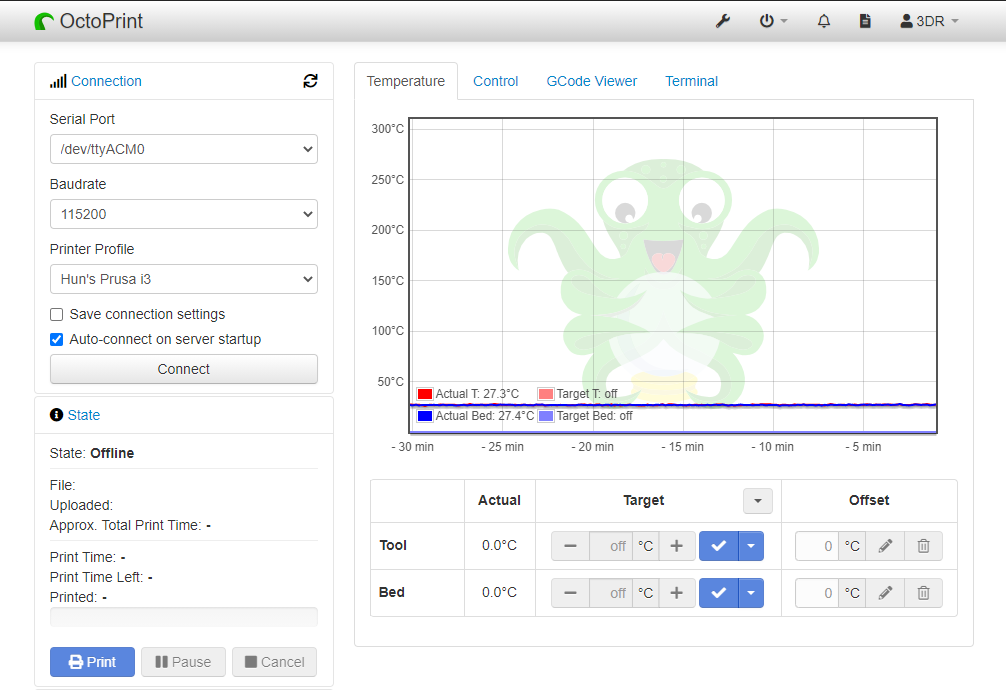Switch to the GCode Viewer tab
1006x690 pixels.
click(592, 82)
